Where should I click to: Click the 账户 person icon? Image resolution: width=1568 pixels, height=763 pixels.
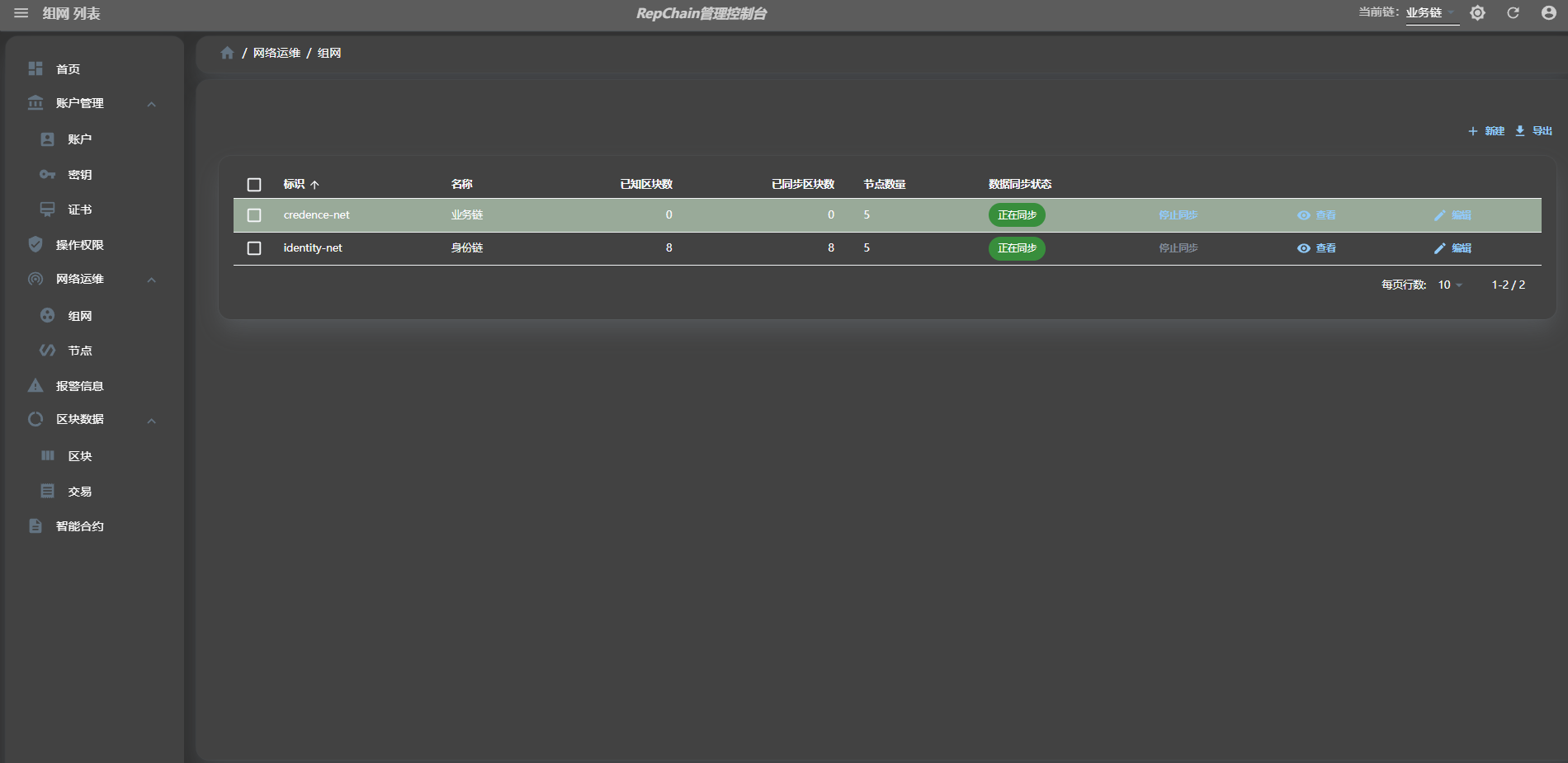point(48,139)
